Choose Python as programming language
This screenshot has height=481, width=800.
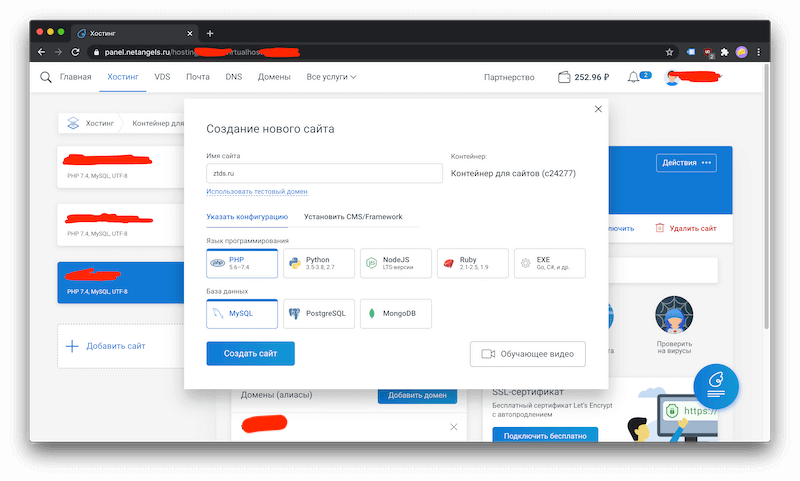(317, 263)
